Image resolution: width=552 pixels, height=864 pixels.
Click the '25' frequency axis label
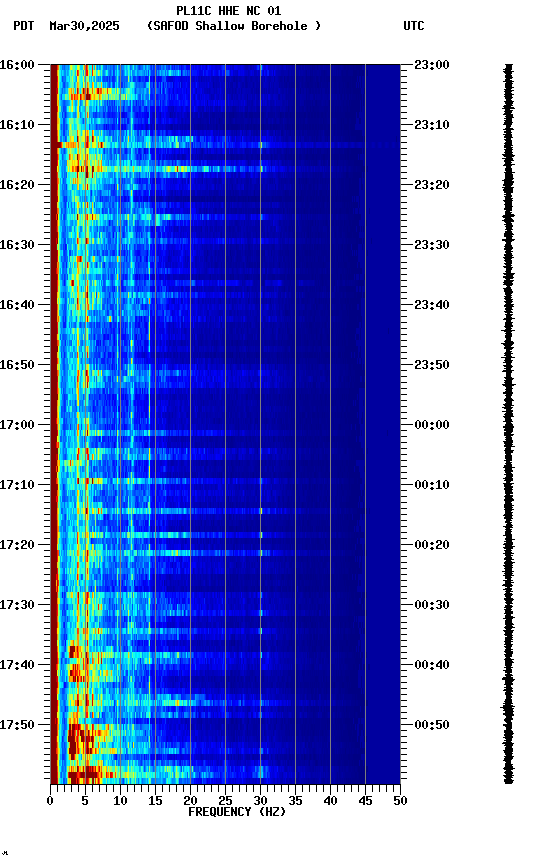225,801
